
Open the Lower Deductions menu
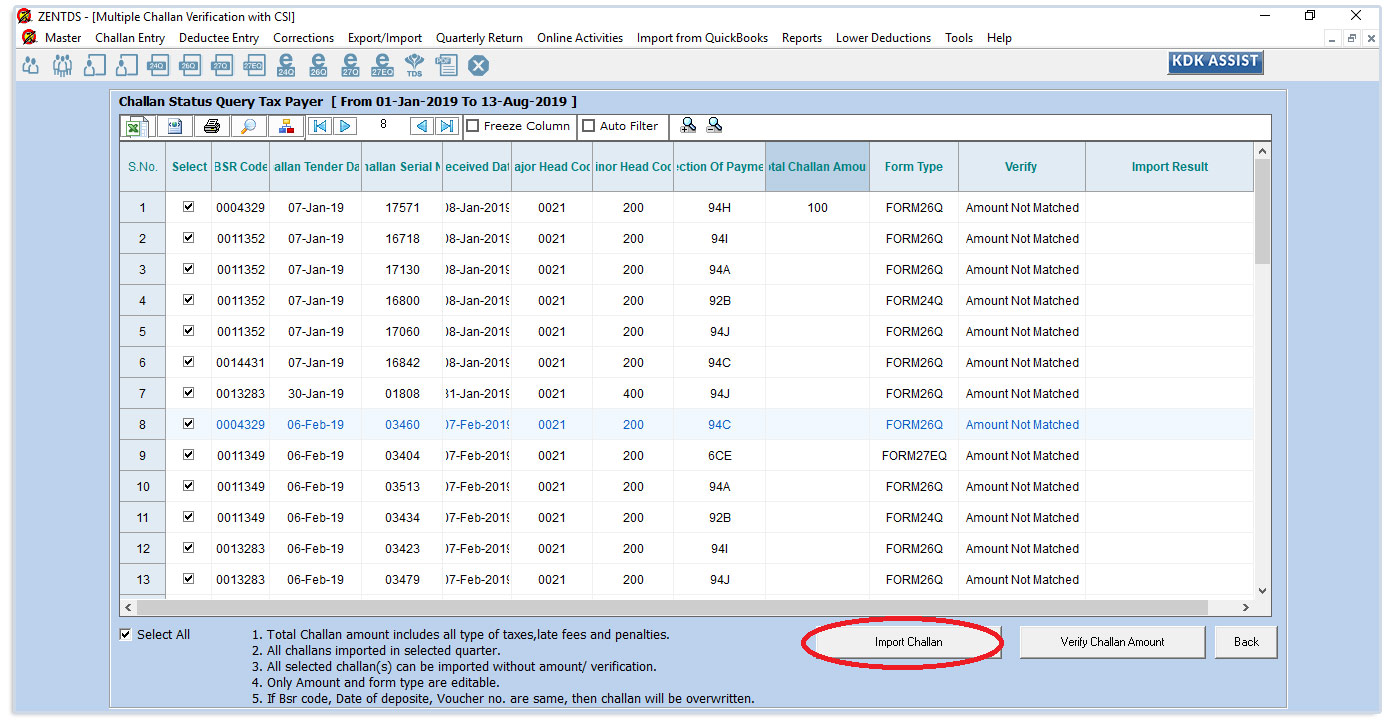[x=883, y=38]
